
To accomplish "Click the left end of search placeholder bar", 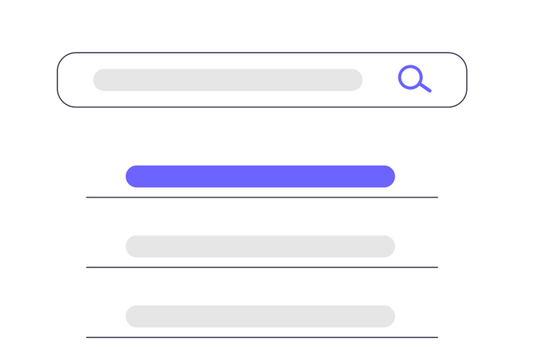I will [104, 80].
